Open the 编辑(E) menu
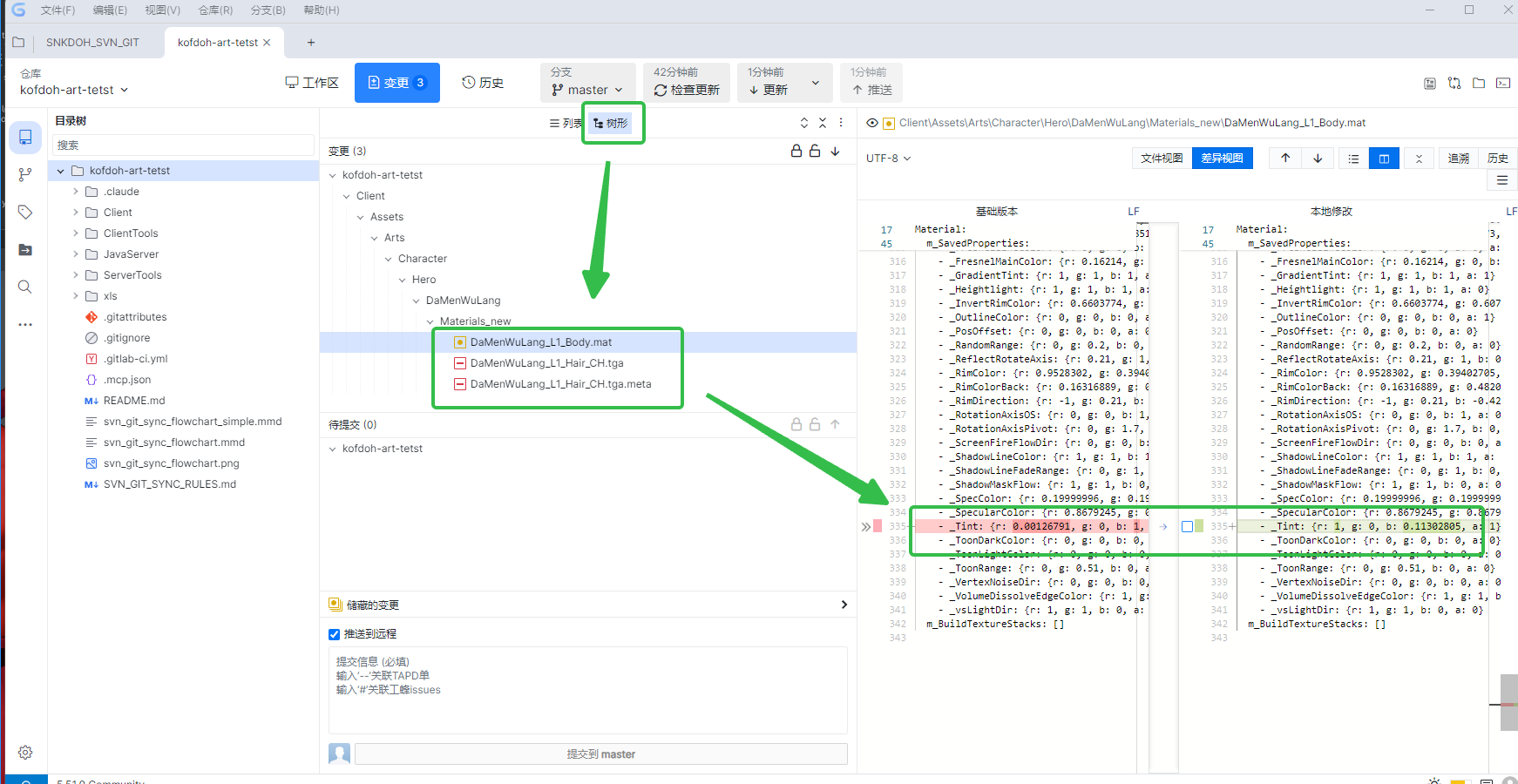This screenshot has height=784, width=1518. [x=110, y=10]
